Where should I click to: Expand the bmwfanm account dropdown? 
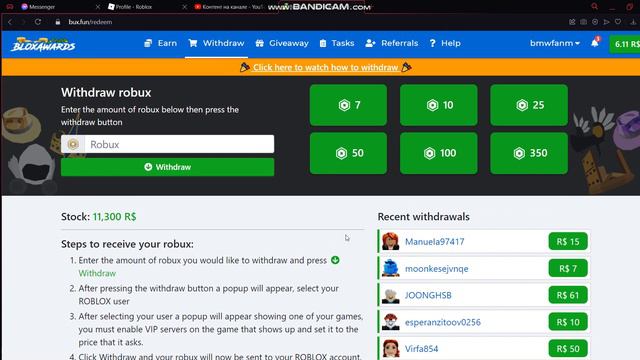click(555, 43)
